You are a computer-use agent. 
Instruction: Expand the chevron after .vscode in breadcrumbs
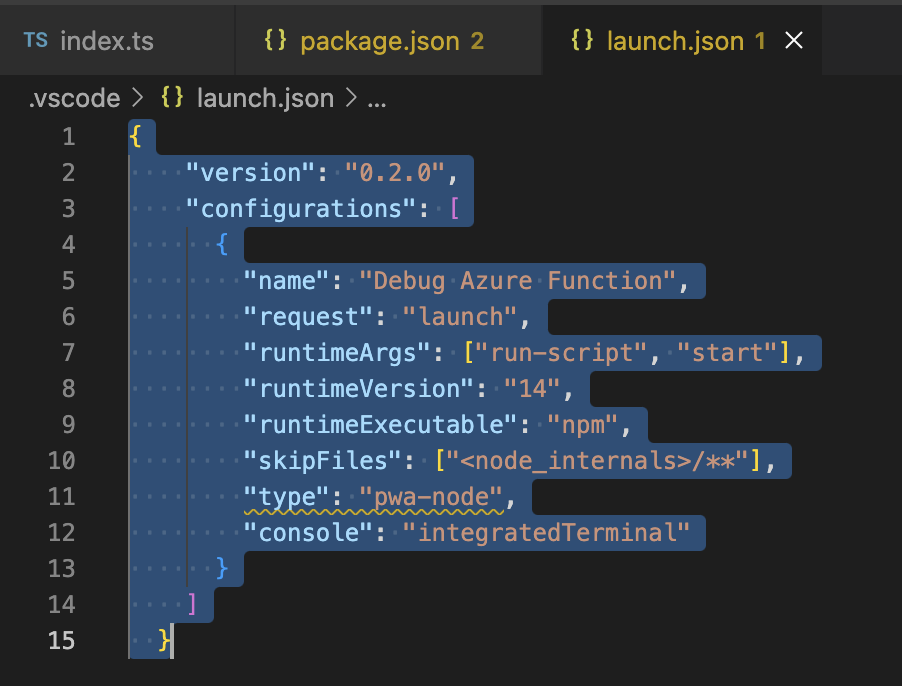coord(139,98)
